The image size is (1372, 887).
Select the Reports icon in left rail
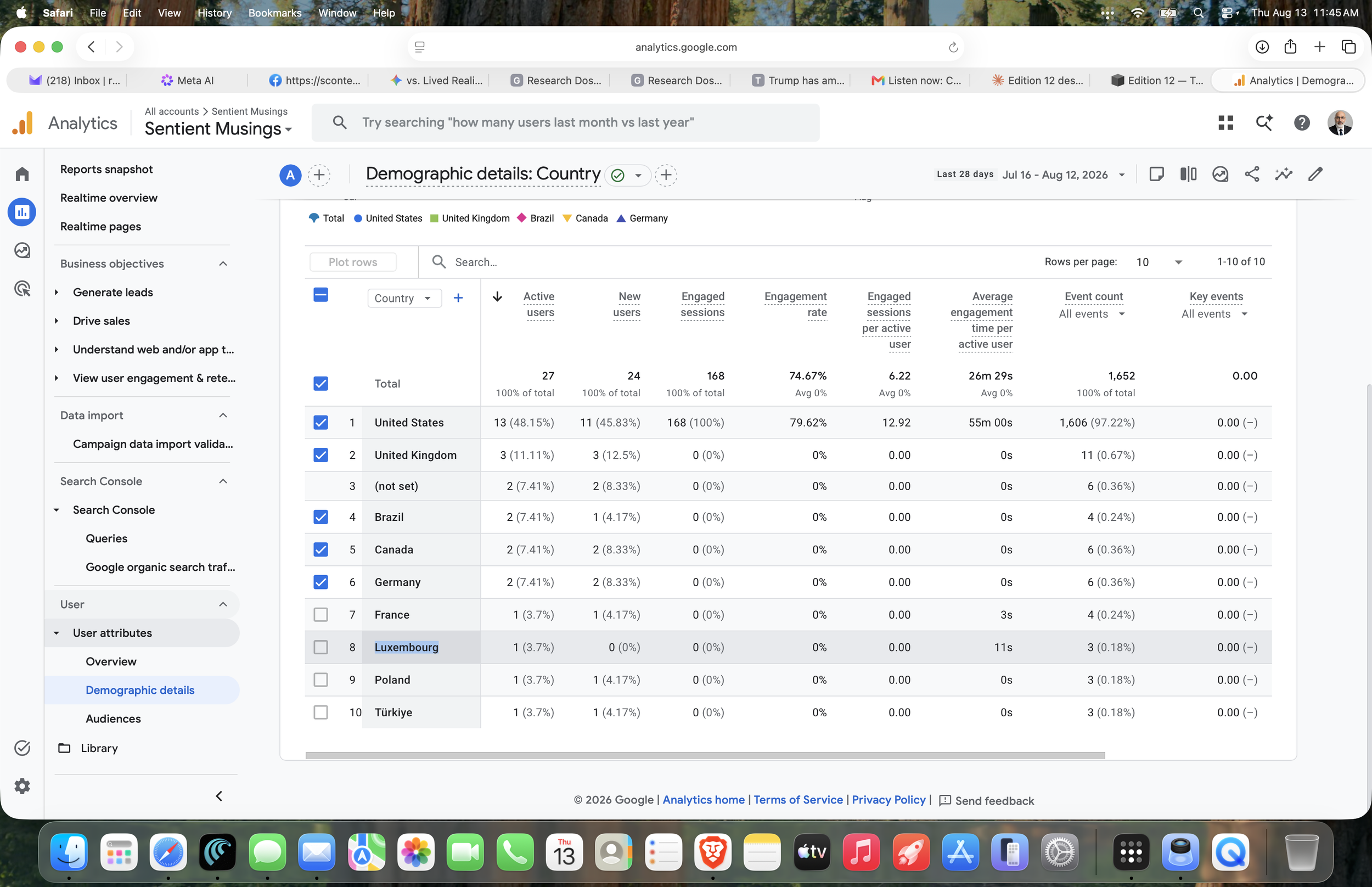coord(22,212)
